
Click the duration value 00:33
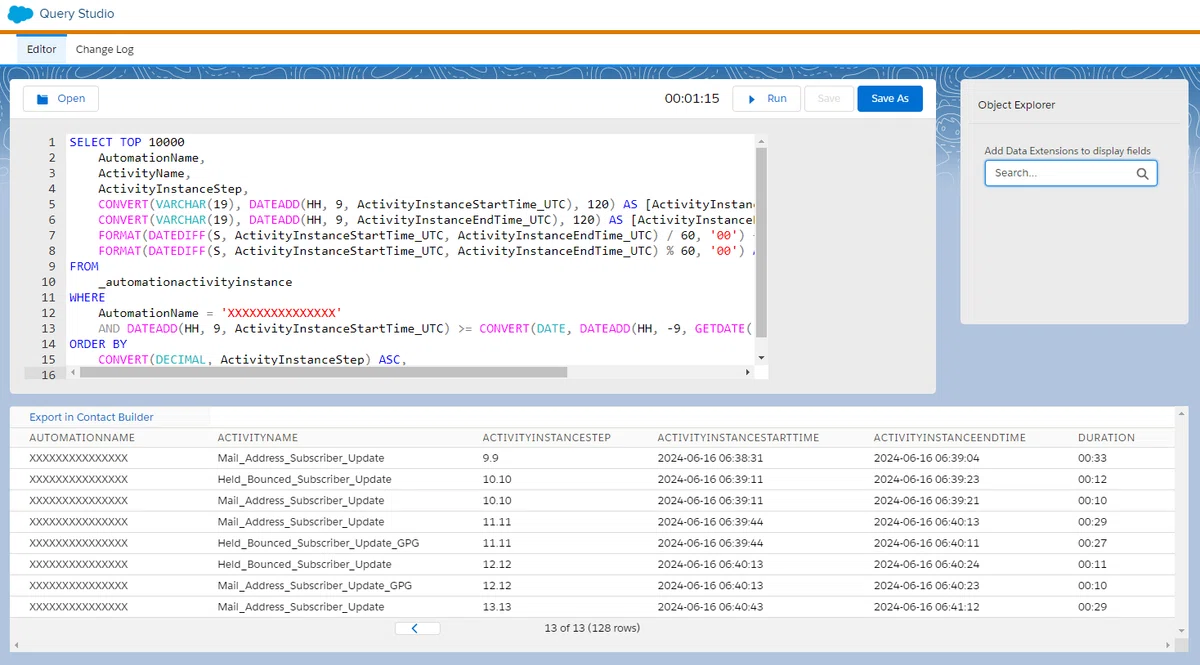coord(1092,459)
